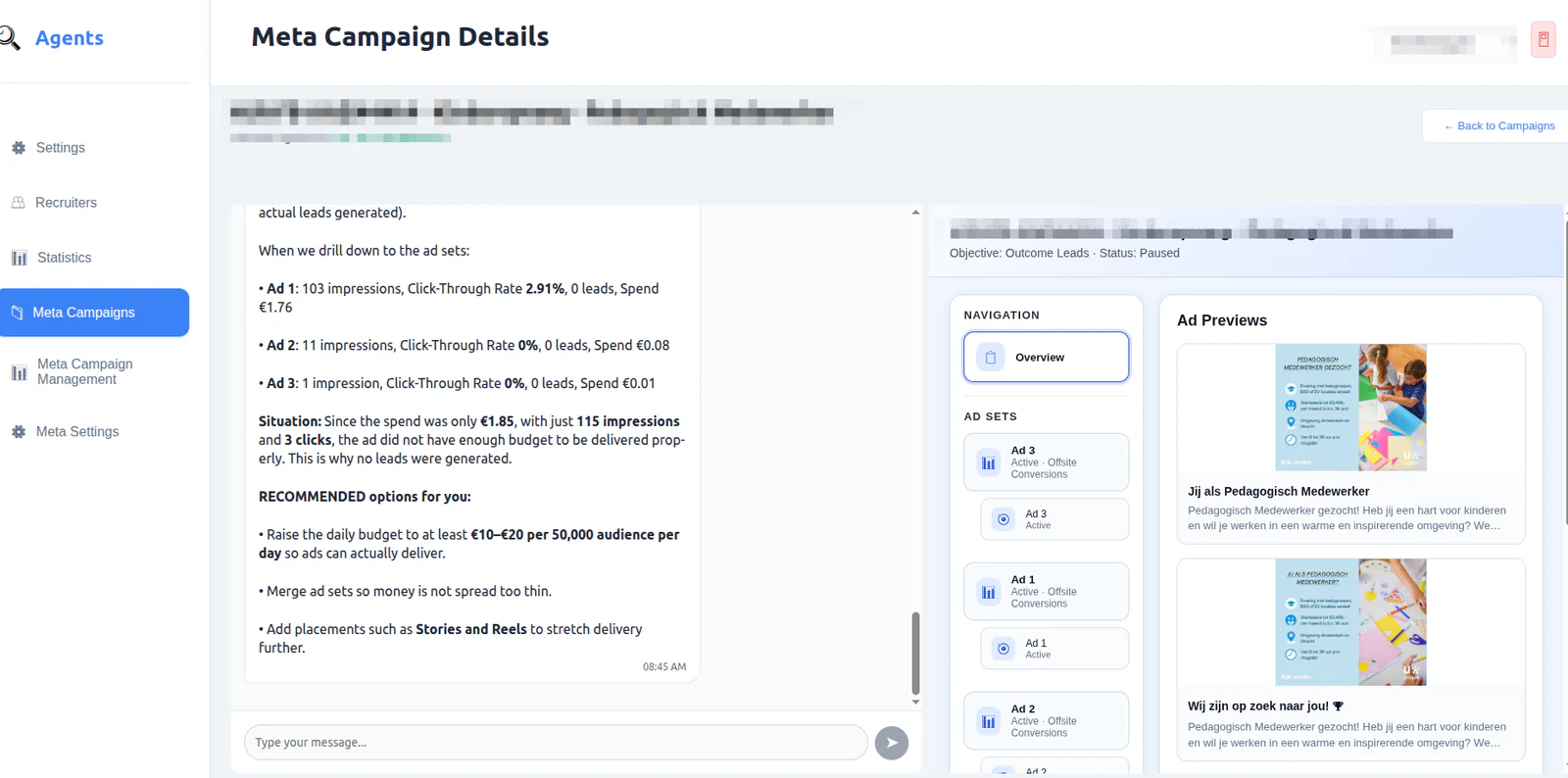Open the Ad 3 Offsite Conversions ad set
Image resolution: width=1568 pixels, height=778 pixels.
[x=1046, y=462]
